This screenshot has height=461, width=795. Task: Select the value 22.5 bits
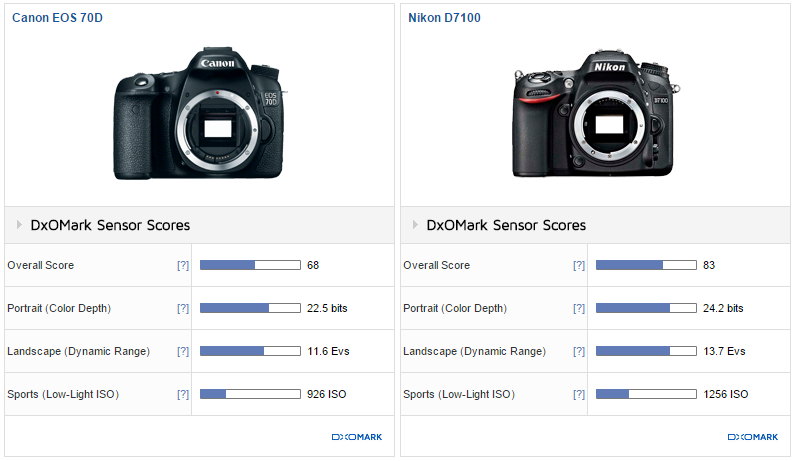(327, 308)
